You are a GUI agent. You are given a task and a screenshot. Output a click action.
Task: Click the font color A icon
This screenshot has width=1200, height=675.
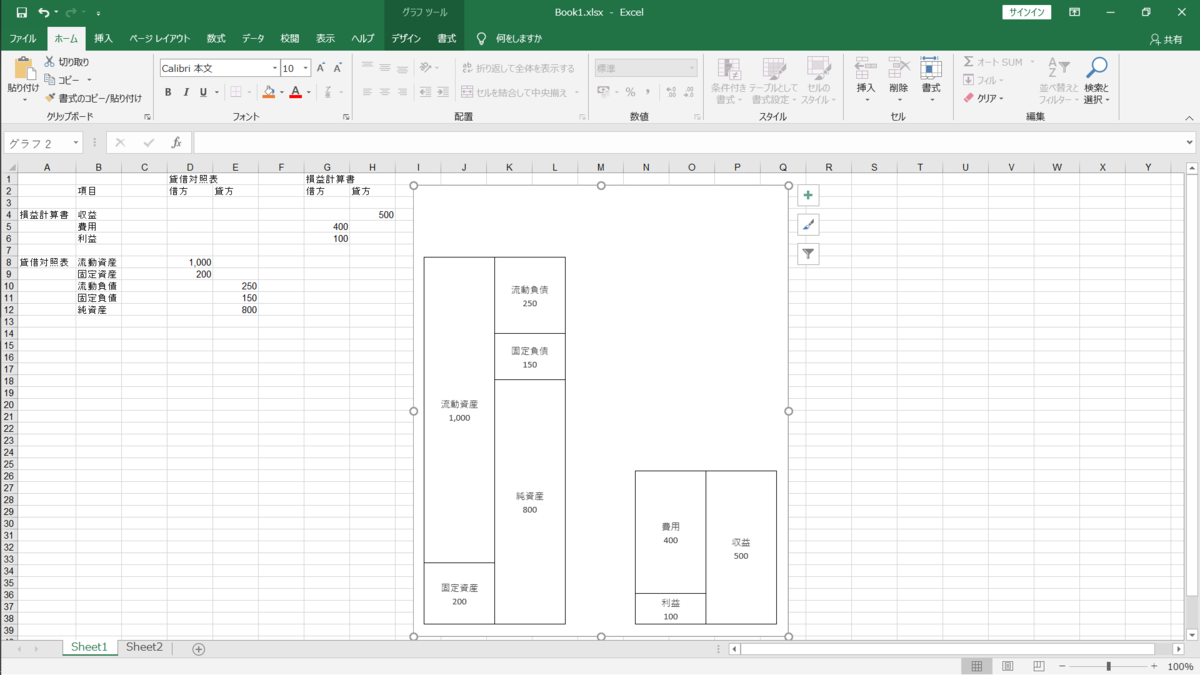(x=295, y=92)
